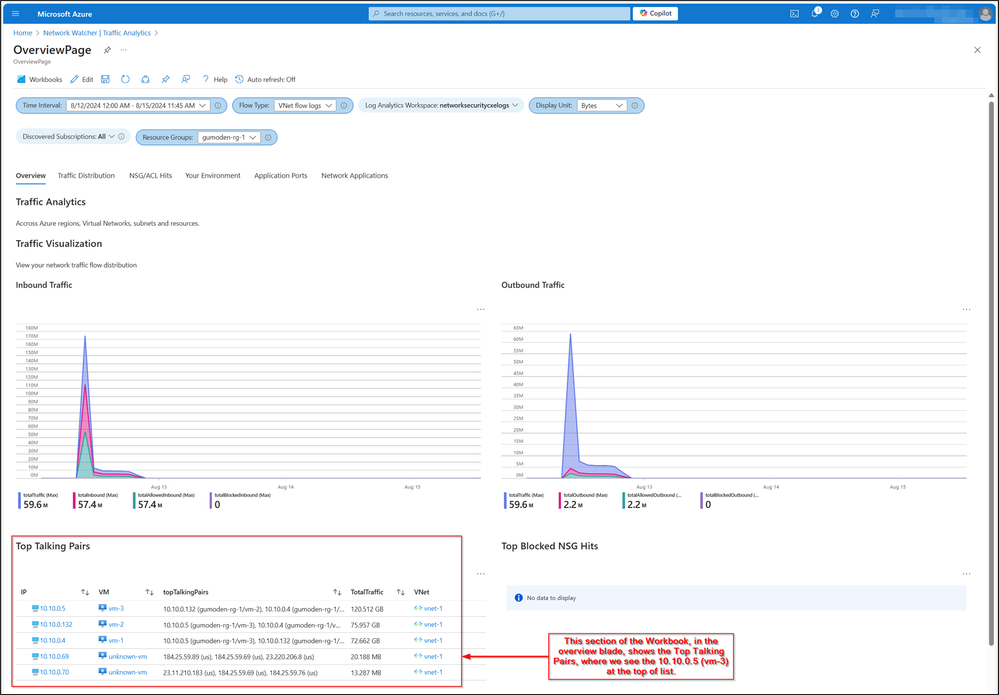This screenshot has height=695, width=999.
Task: Click the share/alerts icon after refresh
Action: [145, 80]
